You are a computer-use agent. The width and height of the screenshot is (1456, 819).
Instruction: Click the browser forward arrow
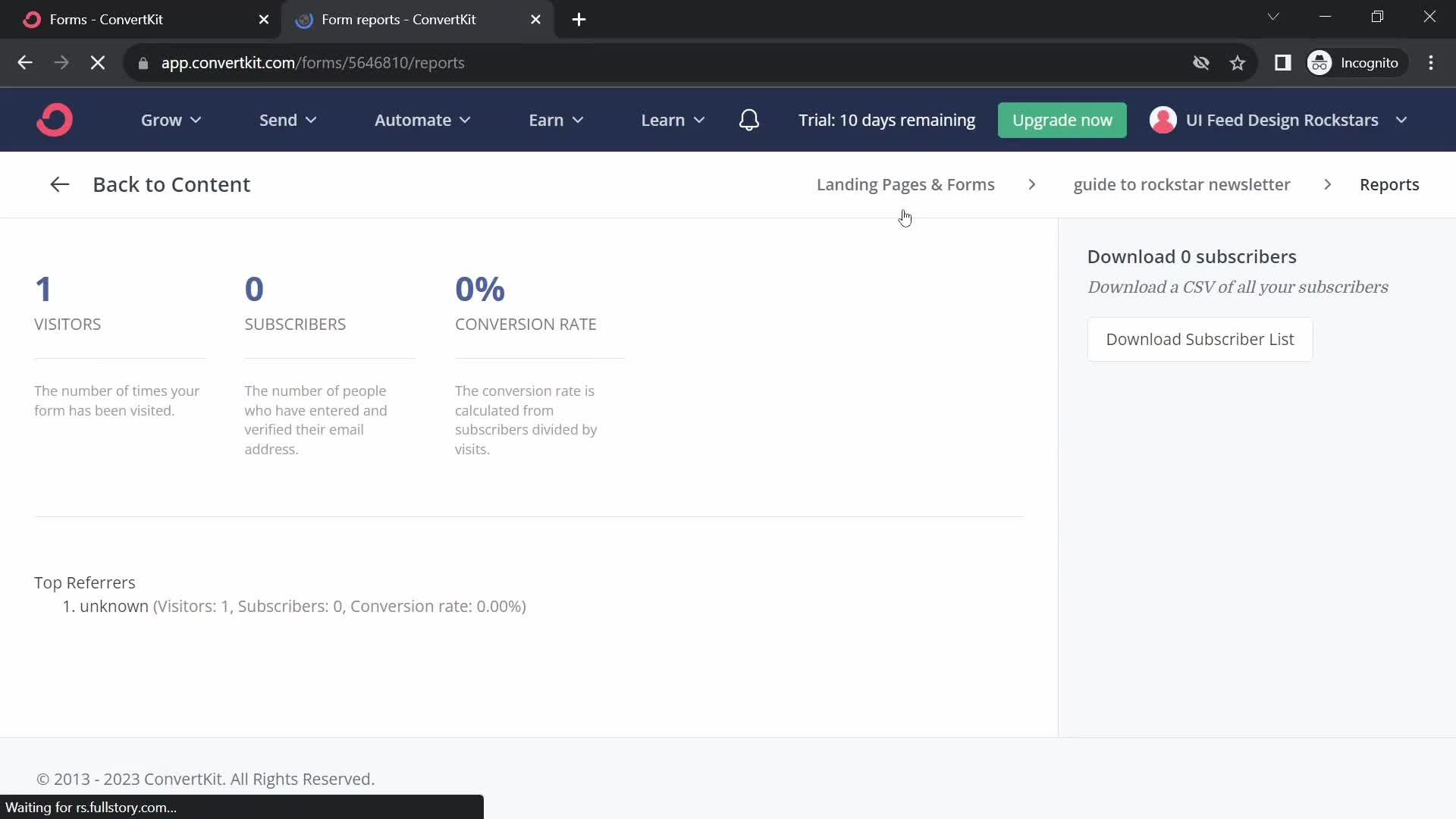[61, 63]
